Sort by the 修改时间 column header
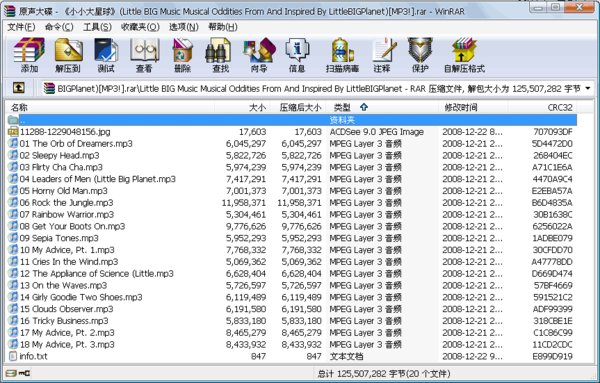Screen dimensions: 600x383 point(473,108)
